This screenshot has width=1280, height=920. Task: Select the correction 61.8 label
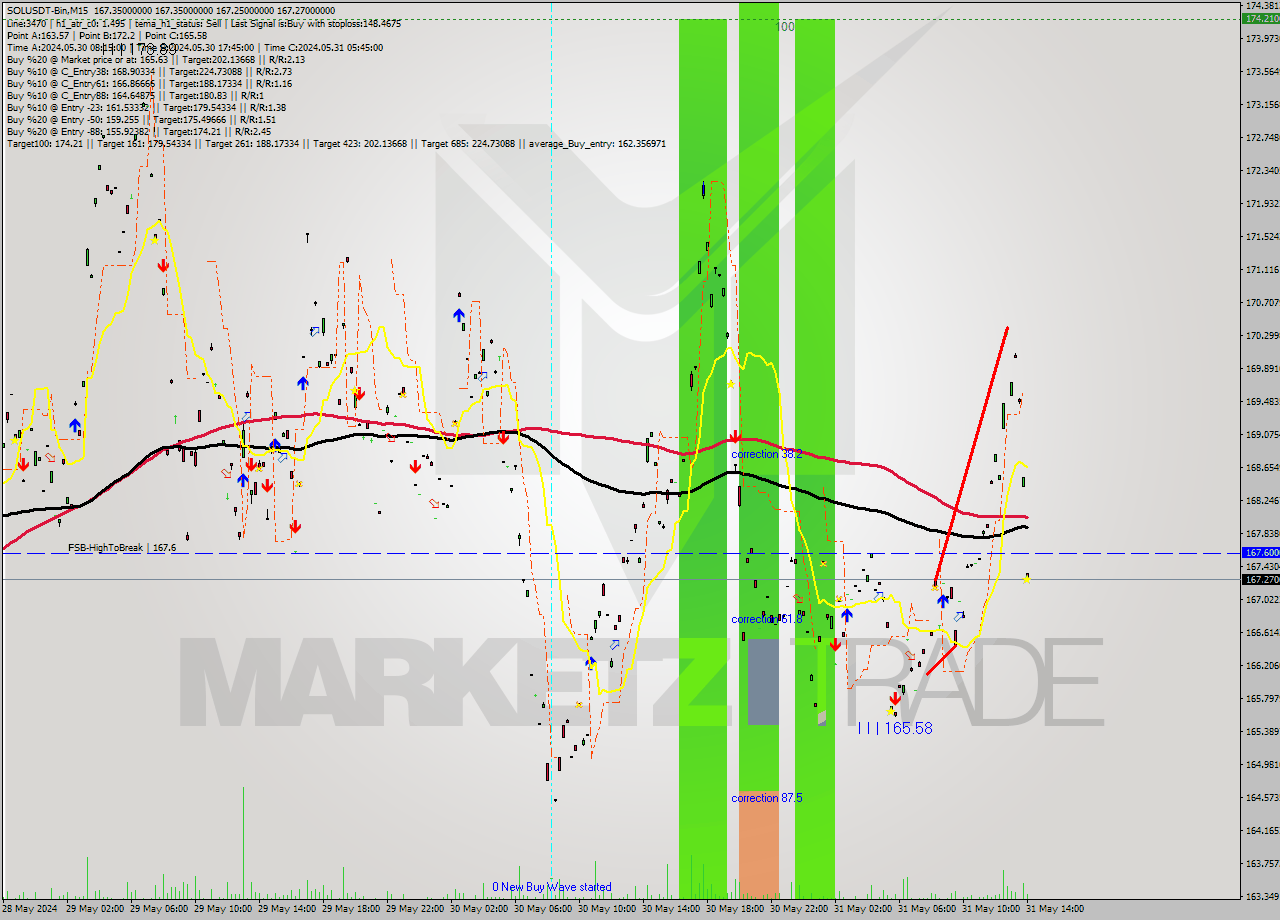(x=765, y=619)
